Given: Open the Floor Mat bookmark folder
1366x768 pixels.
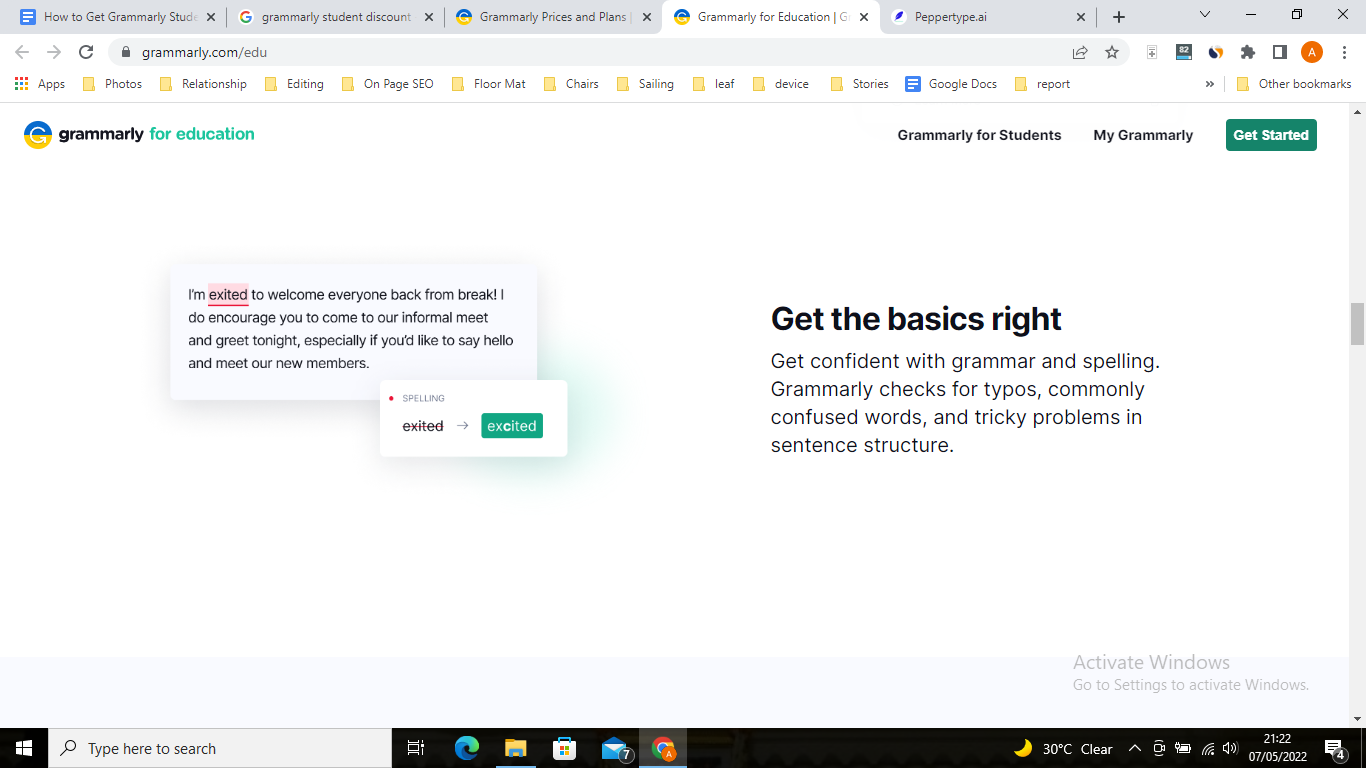Looking at the screenshot, I should pyautogui.click(x=489, y=84).
